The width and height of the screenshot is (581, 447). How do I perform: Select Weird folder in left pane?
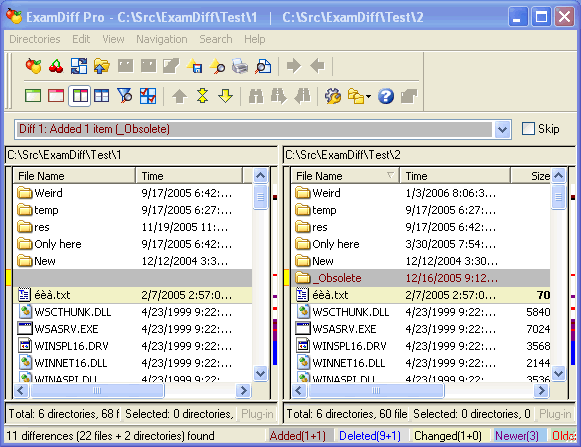tap(133, 193)
